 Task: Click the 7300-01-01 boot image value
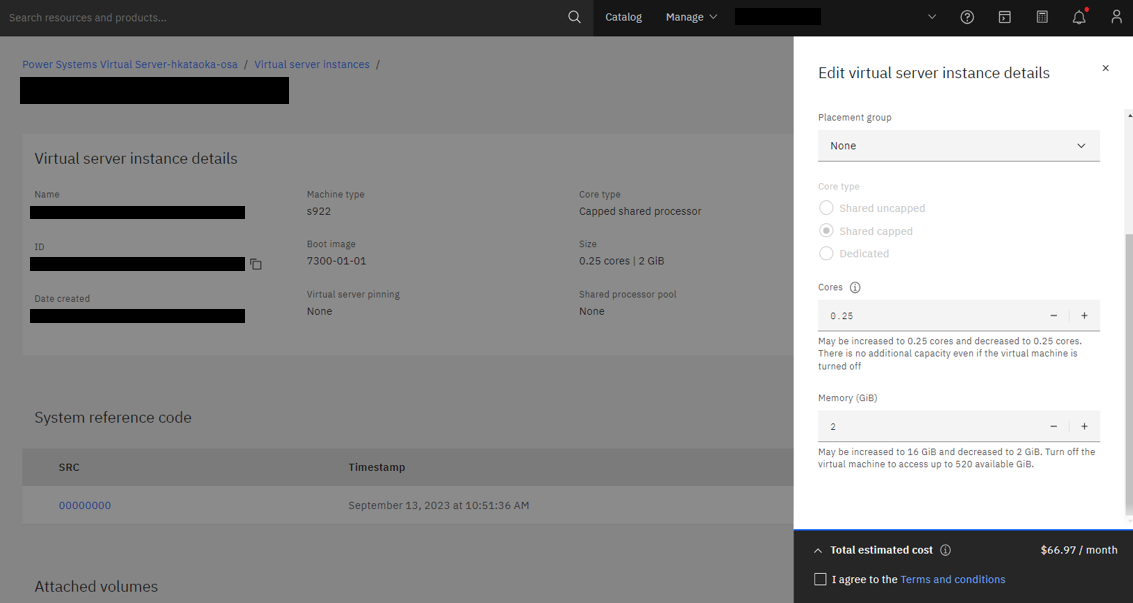[336, 261]
